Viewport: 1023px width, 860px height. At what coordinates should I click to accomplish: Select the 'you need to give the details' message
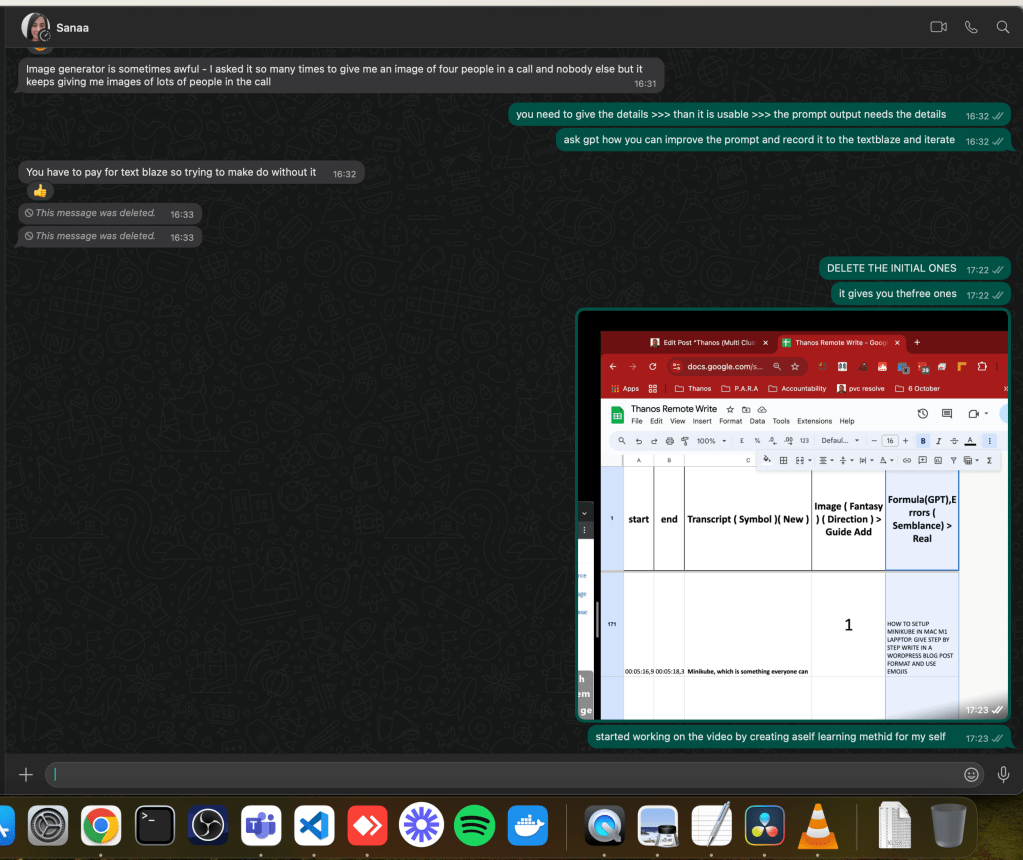point(759,115)
